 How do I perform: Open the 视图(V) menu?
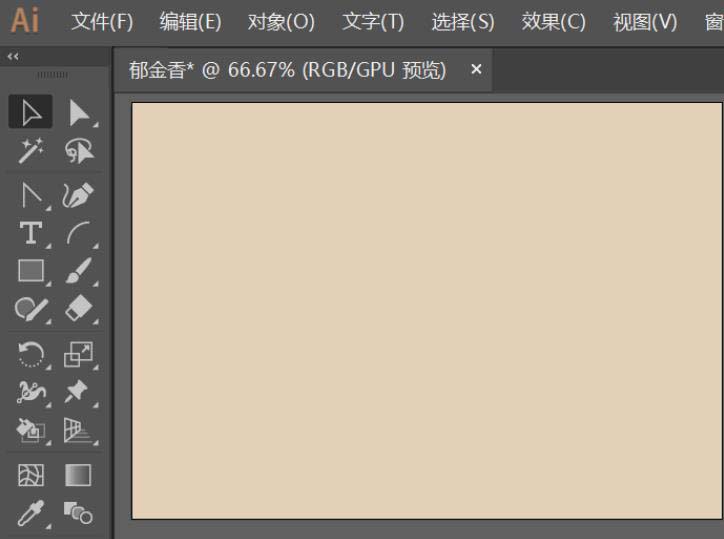tap(645, 22)
